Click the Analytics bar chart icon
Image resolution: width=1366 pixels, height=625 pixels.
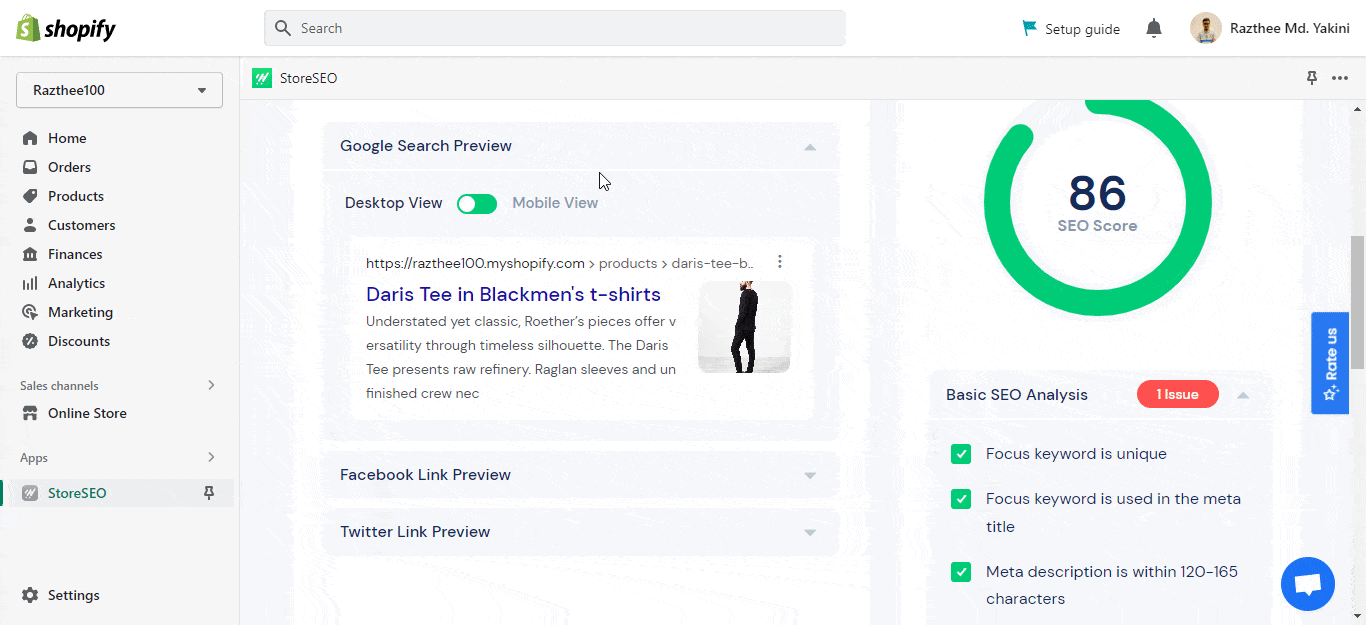click(x=30, y=283)
